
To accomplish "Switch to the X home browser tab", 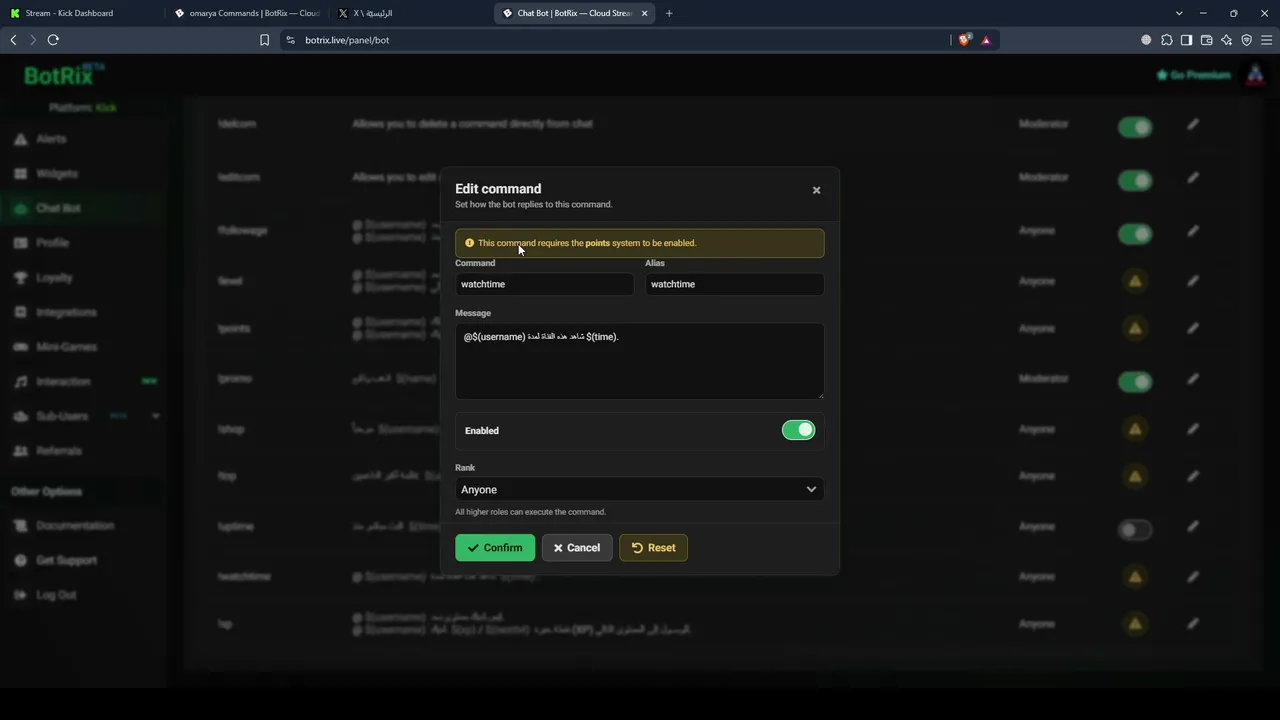I will [x=410, y=13].
